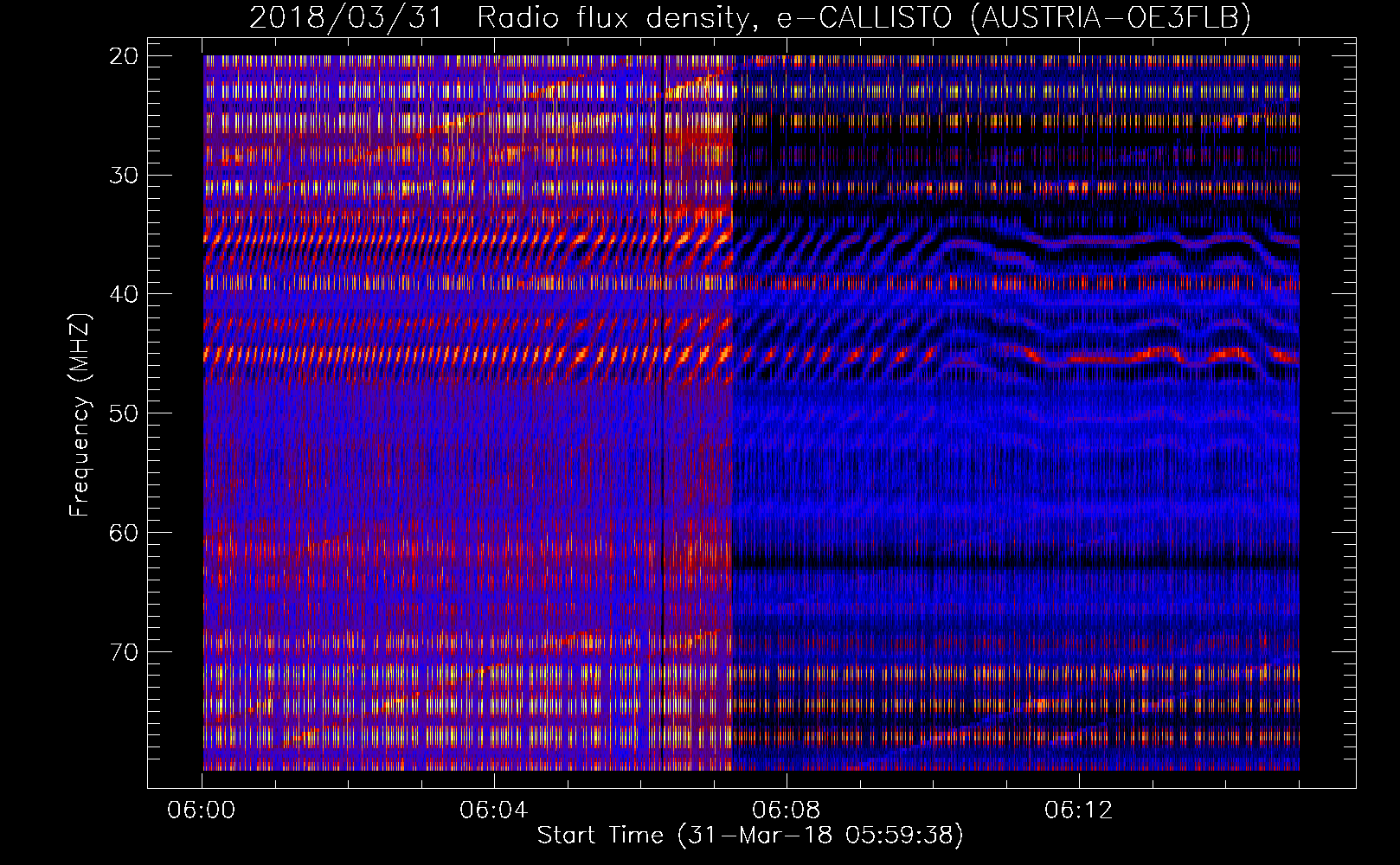Screen dimensions: 1400x865
Task: Select the 06:08 time tick label
Action: (x=786, y=811)
